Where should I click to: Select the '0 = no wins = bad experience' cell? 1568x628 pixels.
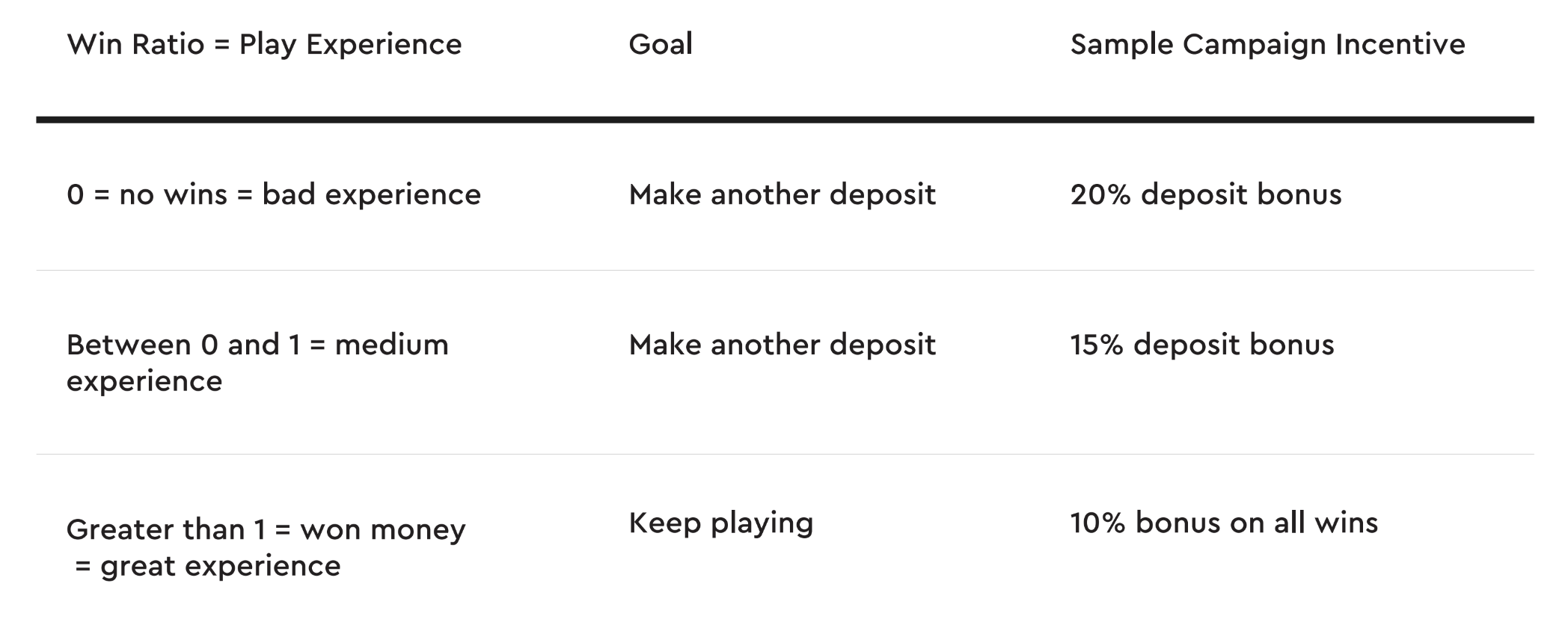[274, 195]
